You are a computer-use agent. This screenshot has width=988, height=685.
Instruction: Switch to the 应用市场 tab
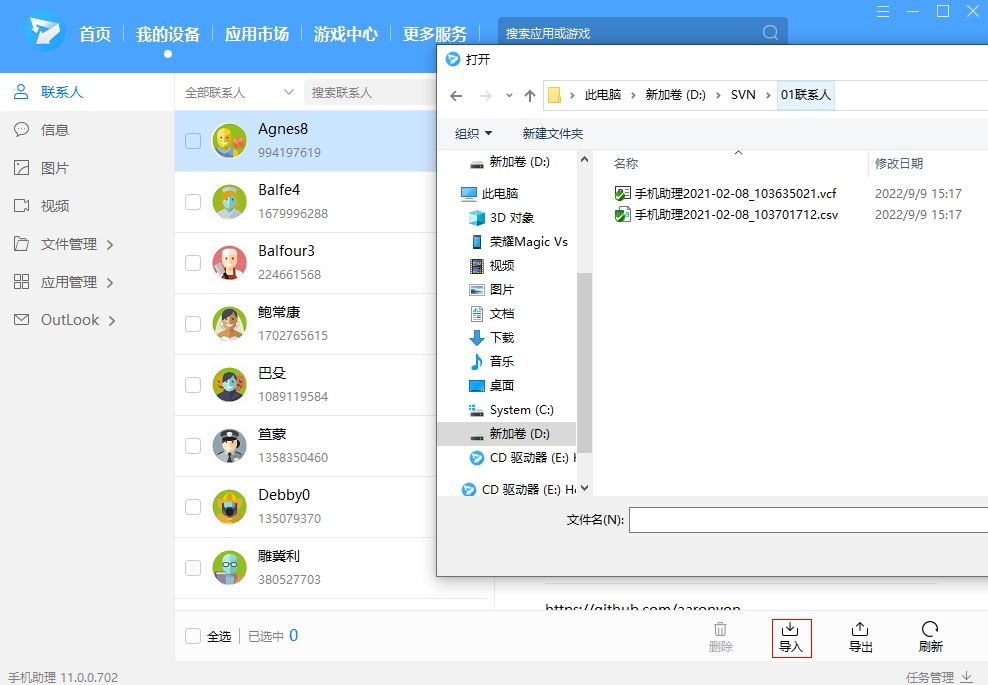[257, 34]
